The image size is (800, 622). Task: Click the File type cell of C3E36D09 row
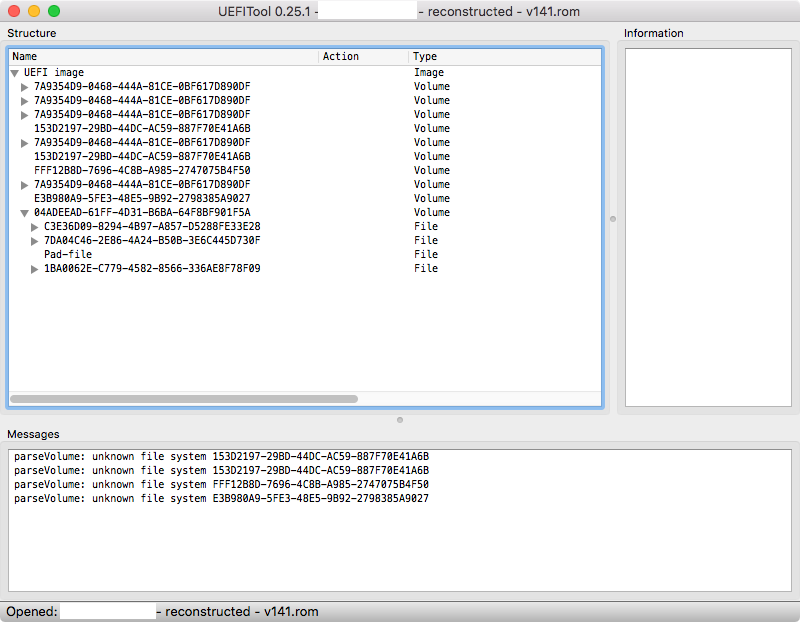pyautogui.click(x=426, y=227)
